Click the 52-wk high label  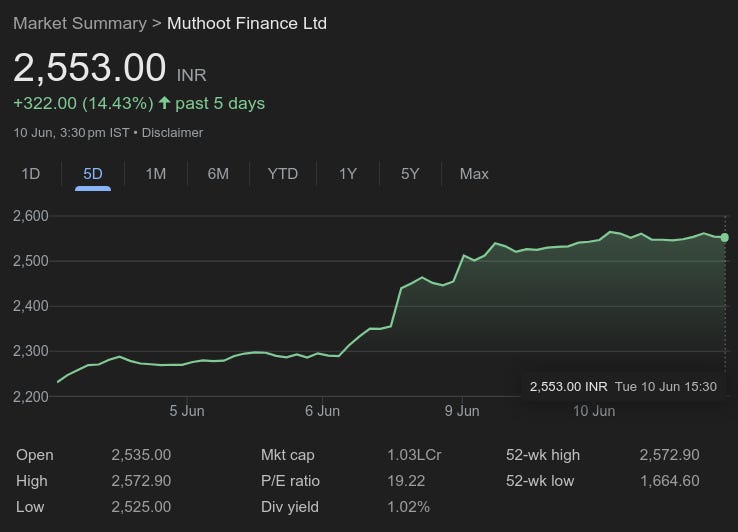[543, 455]
